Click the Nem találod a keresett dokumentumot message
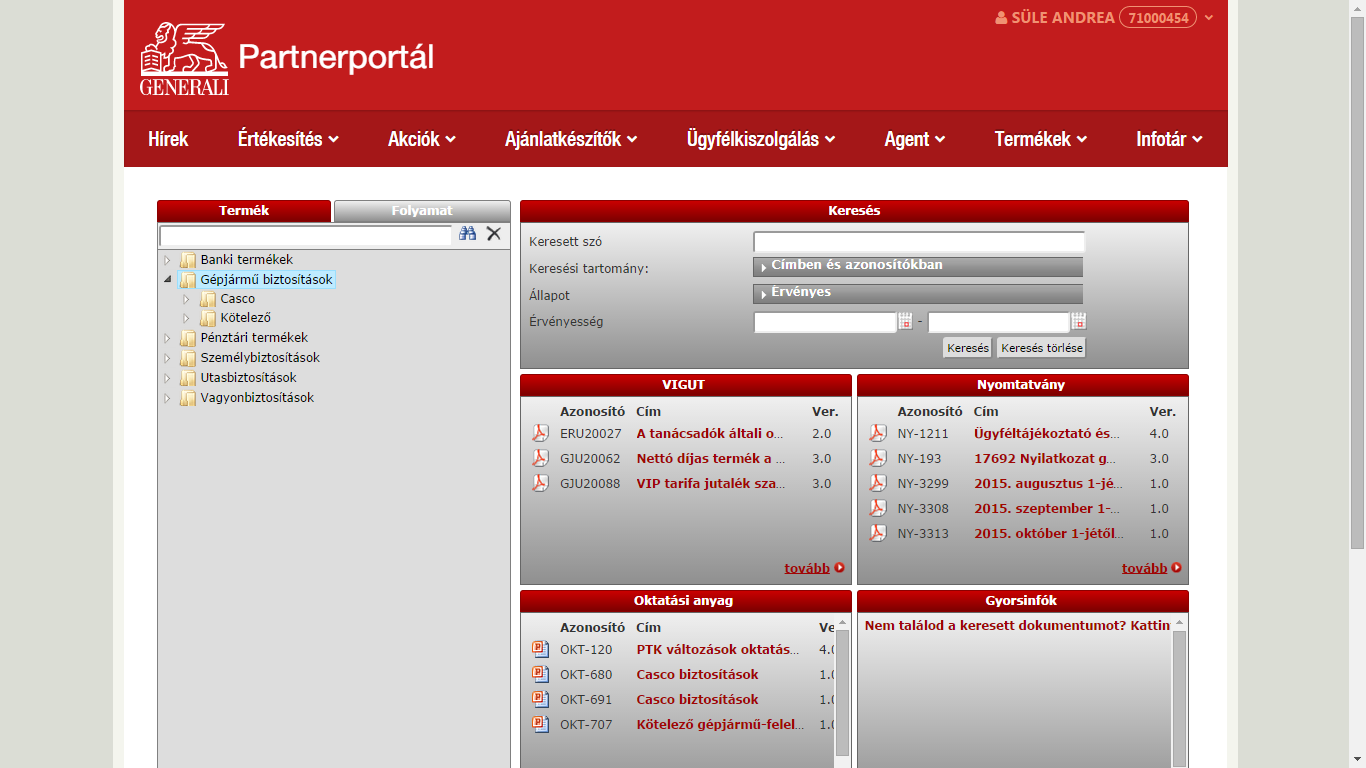 [1017, 625]
